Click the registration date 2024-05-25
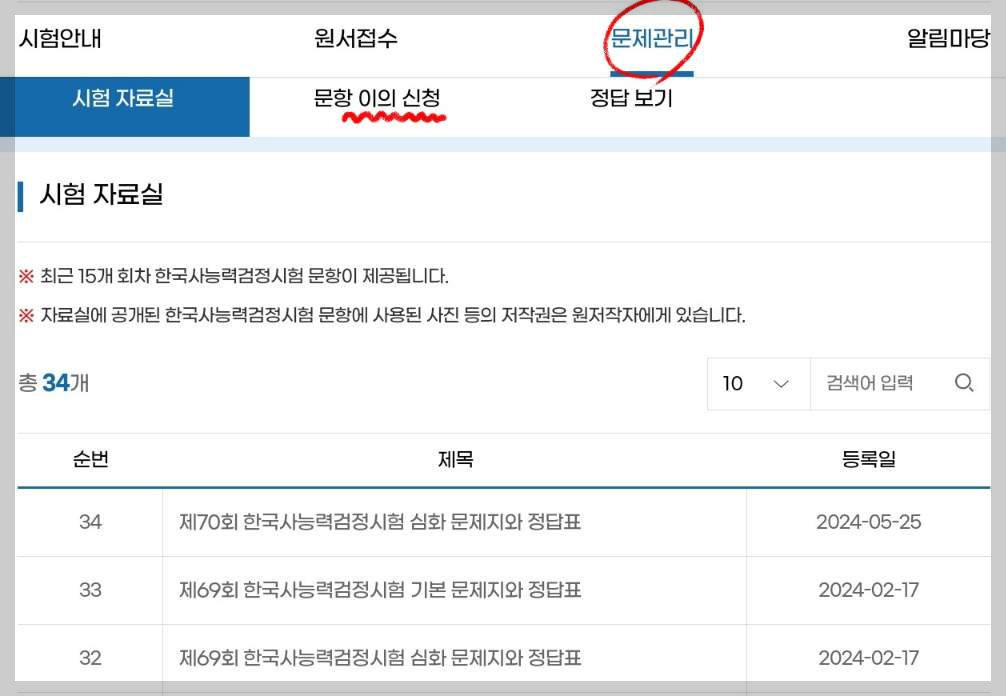 pyautogui.click(x=868, y=522)
